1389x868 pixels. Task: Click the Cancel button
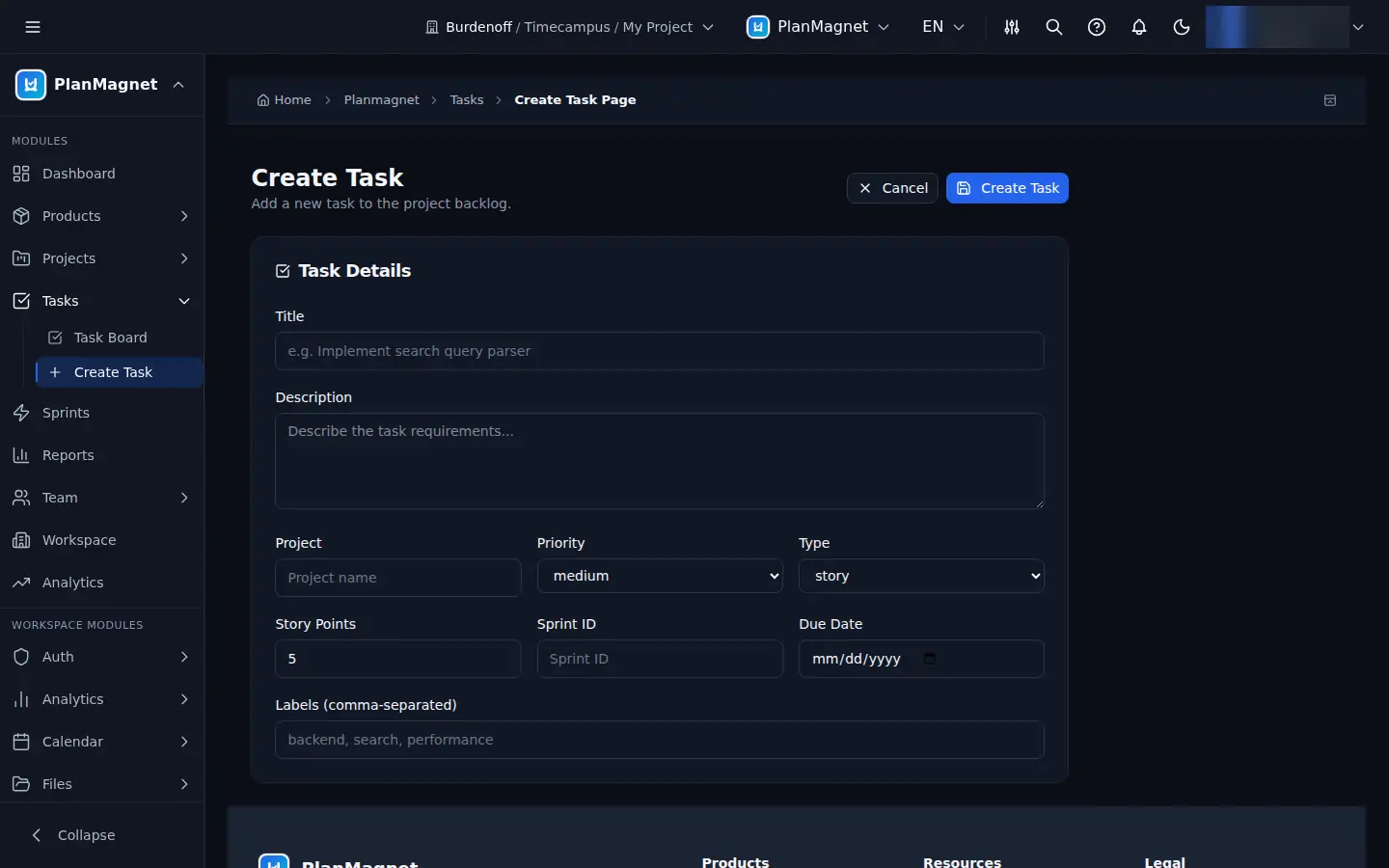[x=892, y=188]
